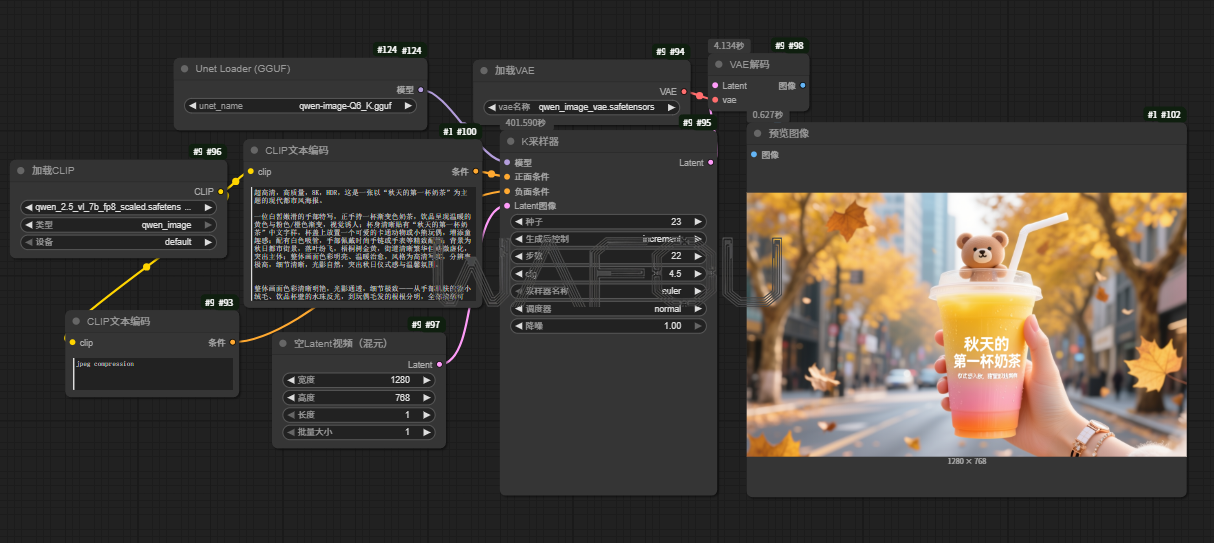Click the VAE output socket on 加载VAE

684,91
